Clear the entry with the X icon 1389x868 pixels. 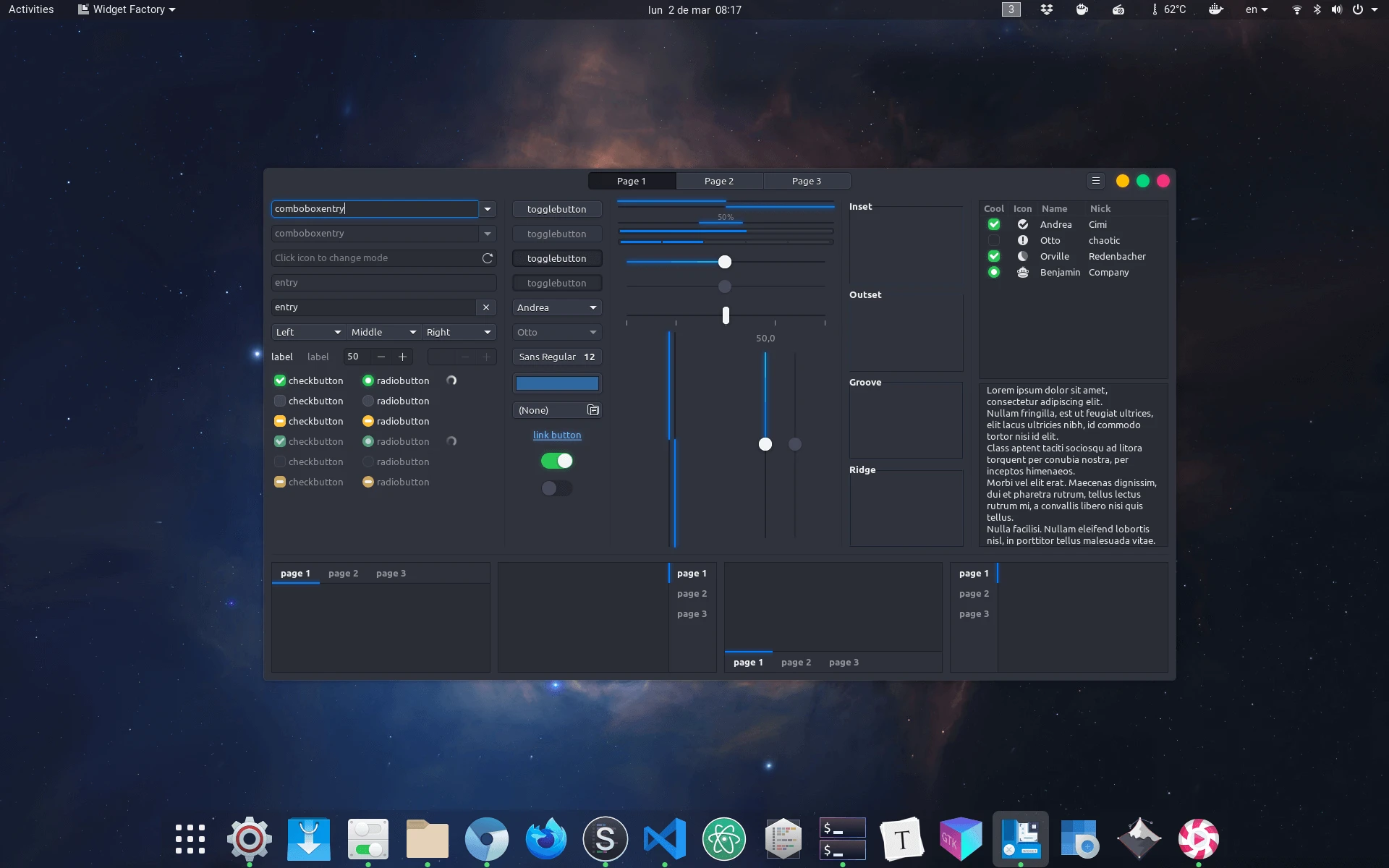[x=486, y=307]
